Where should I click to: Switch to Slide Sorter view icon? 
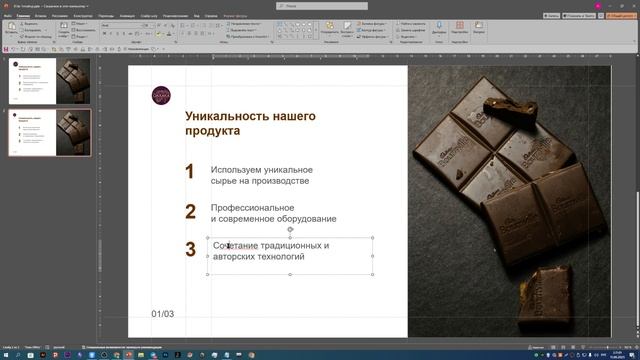click(x=563, y=347)
